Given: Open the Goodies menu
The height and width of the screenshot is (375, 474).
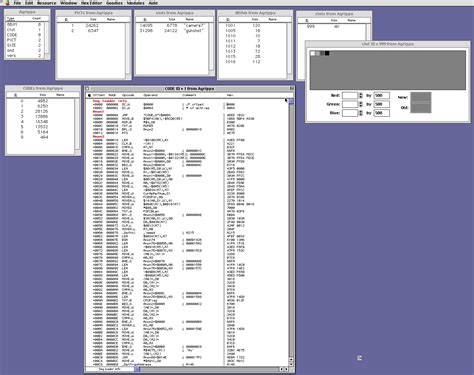Looking at the screenshot, I should click(x=114, y=3).
